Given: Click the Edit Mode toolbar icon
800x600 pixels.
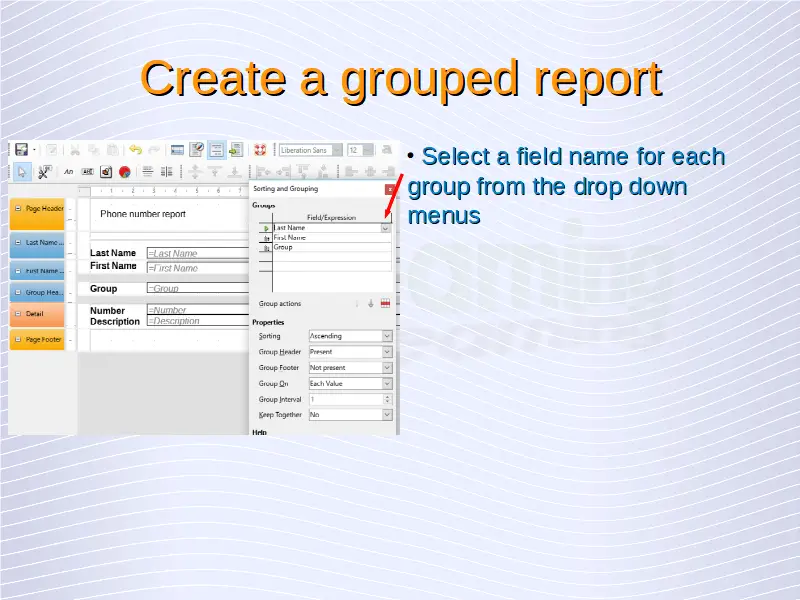Looking at the screenshot, I should tap(52, 150).
